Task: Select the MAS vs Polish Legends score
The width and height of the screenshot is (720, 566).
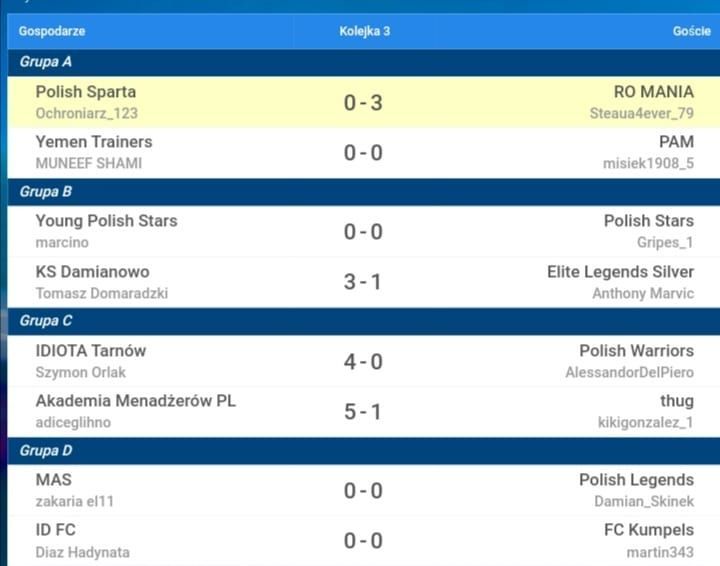Action: click(x=363, y=491)
